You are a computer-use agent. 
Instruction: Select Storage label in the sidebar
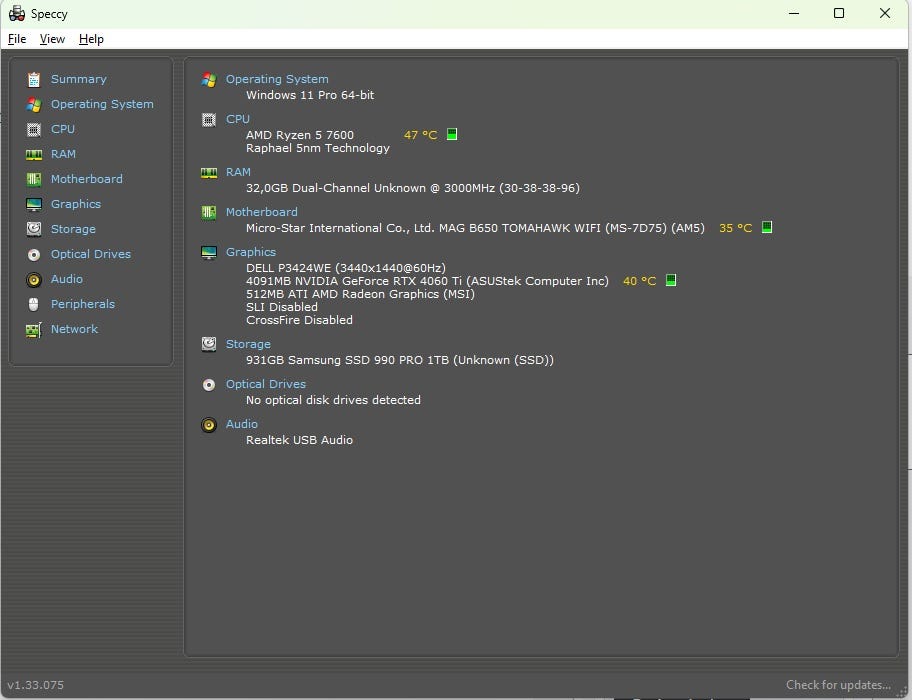[x=73, y=229]
